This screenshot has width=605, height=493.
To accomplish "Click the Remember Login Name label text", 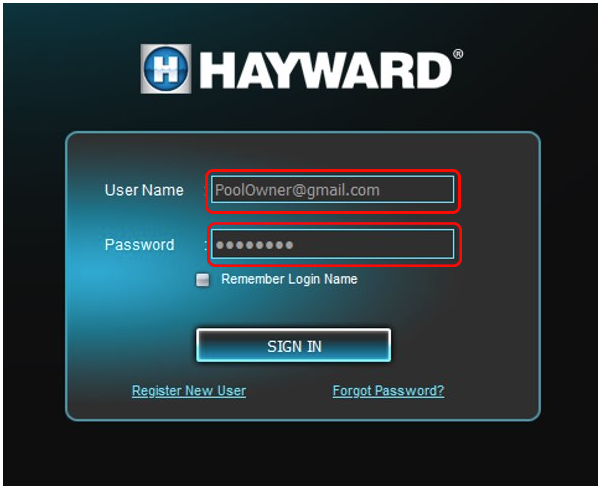I will pyautogui.click(x=291, y=280).
